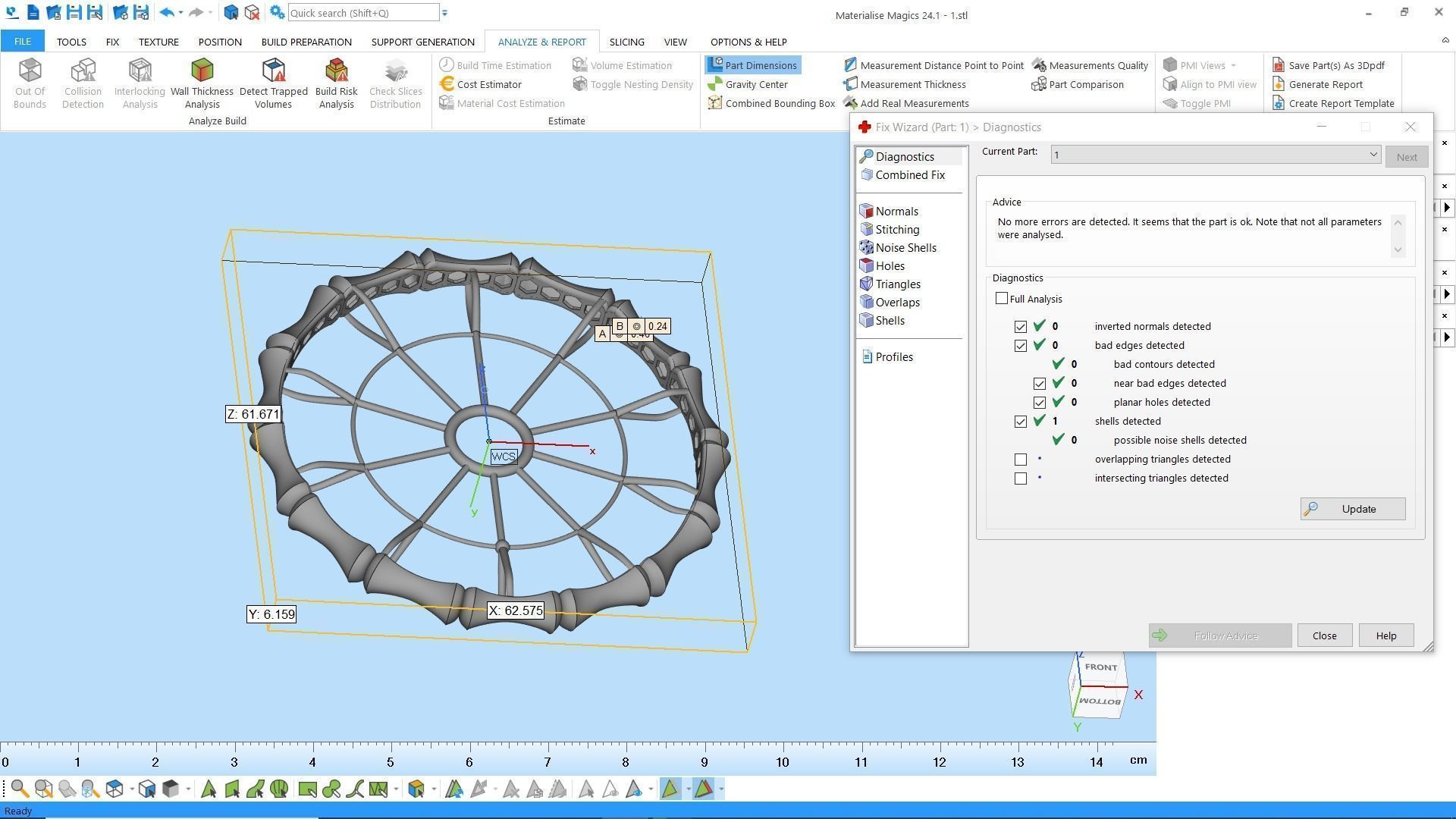Open Cost Estimator tool
The height and width of the screenshot is (819, 1456).
coord(488,84)
